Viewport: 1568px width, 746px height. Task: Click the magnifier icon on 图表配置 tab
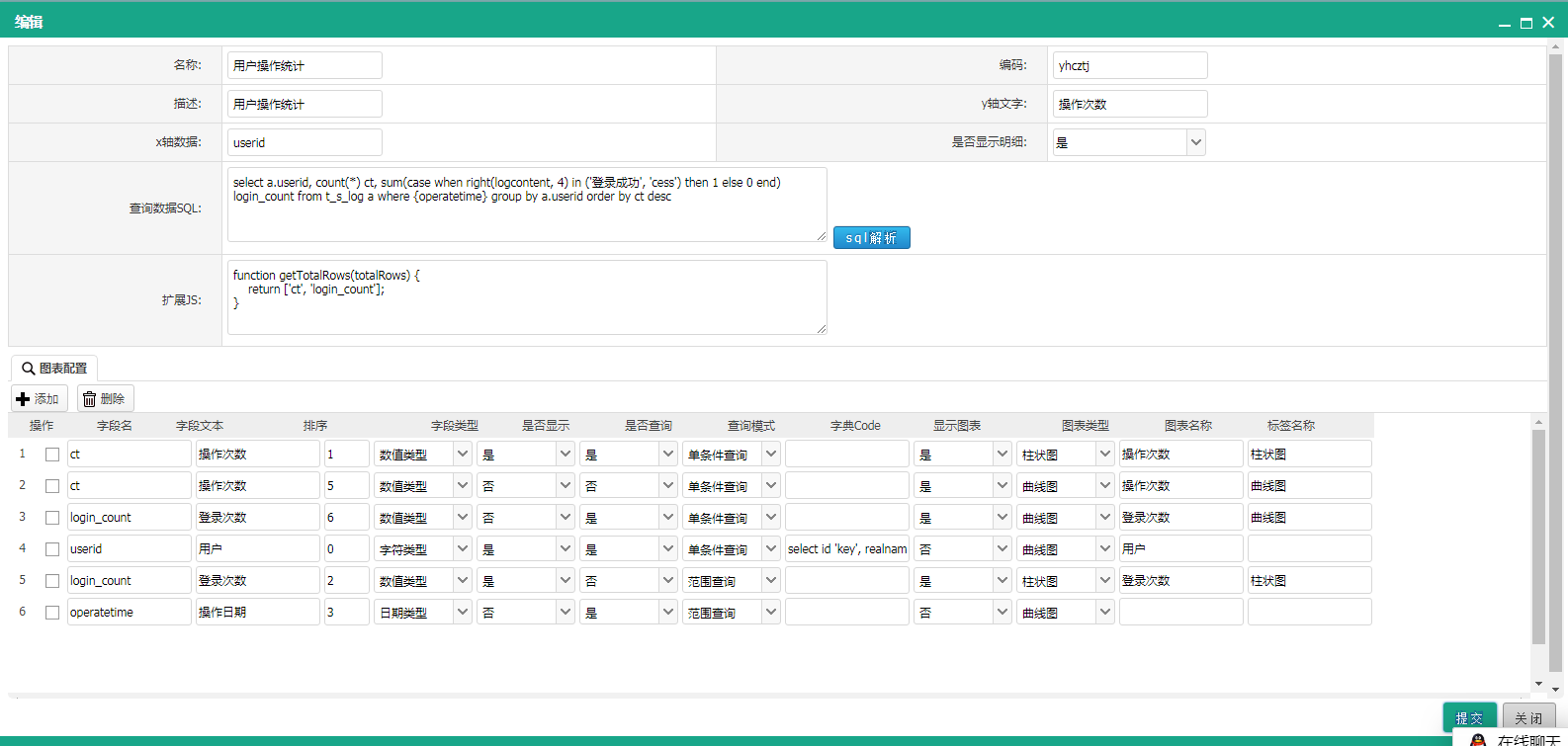[29, 369]
